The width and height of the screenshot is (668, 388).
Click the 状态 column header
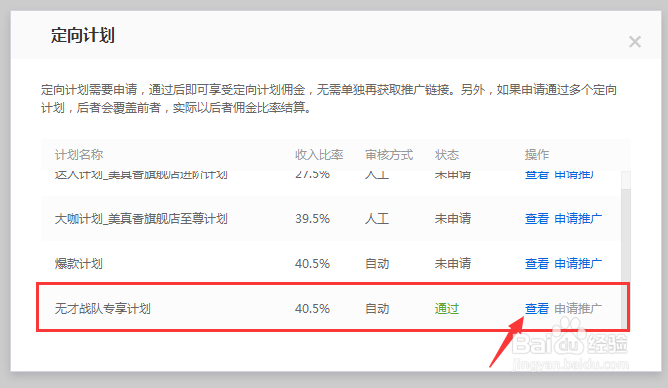447,155
